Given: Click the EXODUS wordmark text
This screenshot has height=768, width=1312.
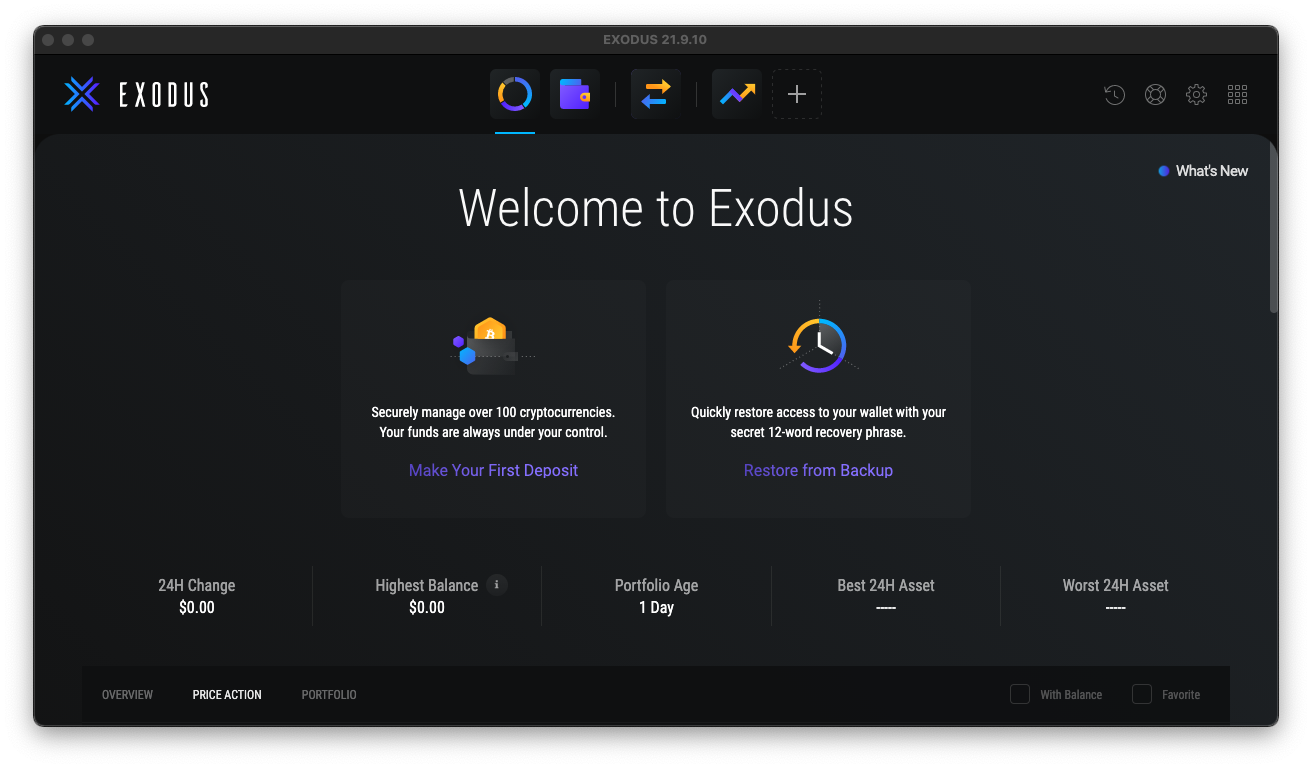Looking at the screenshot, I should click(164, 95).
